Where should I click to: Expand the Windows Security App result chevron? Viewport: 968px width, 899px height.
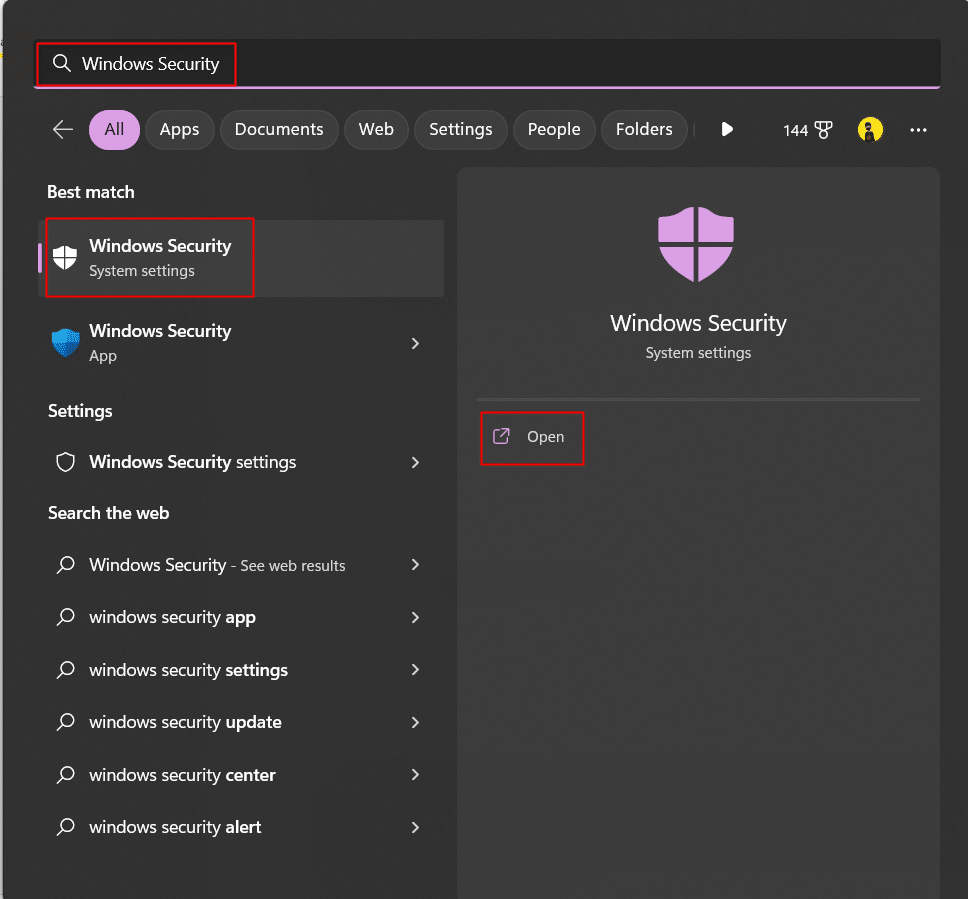(415, 343)
